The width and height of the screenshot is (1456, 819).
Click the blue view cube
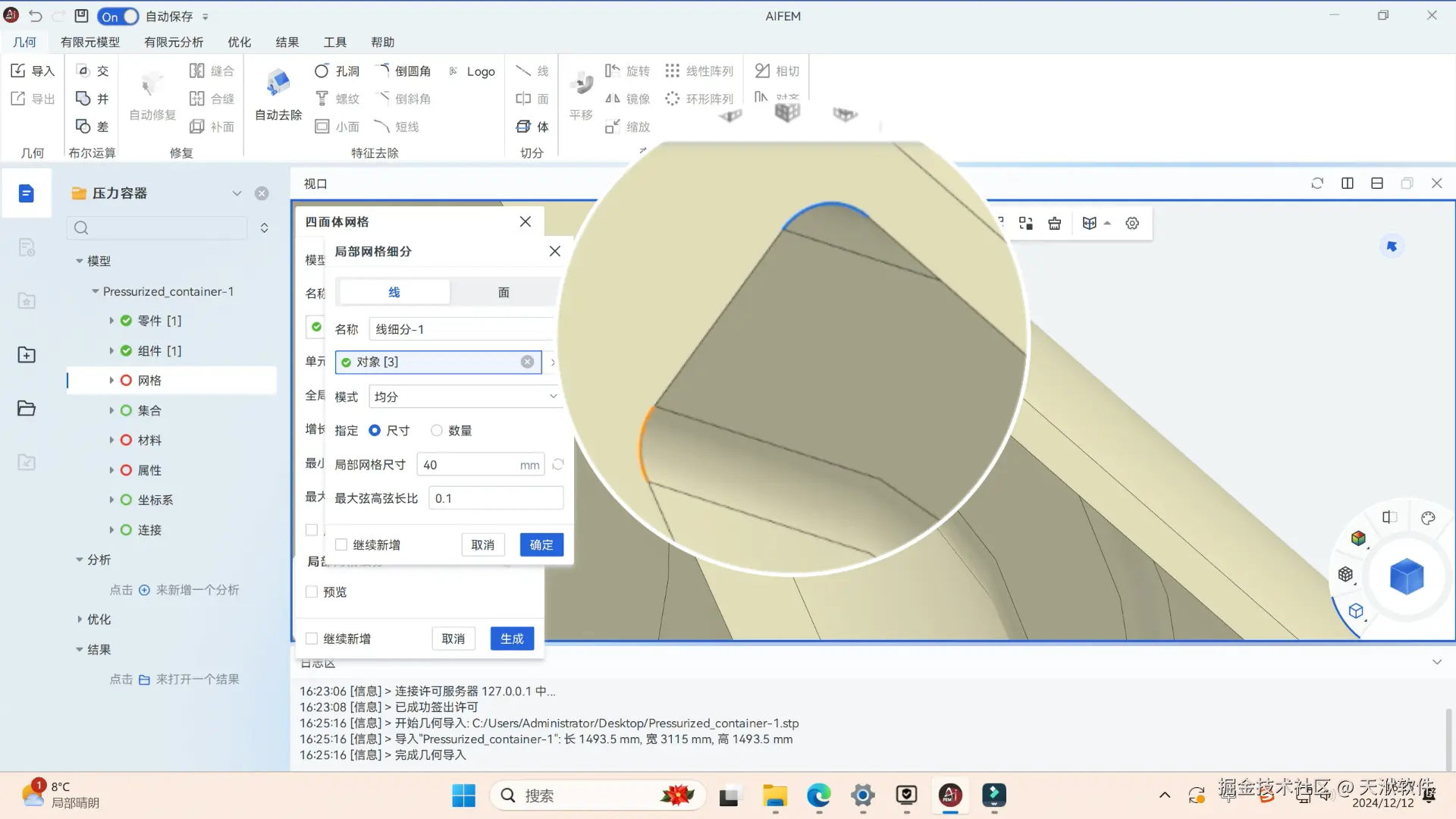1407,577
